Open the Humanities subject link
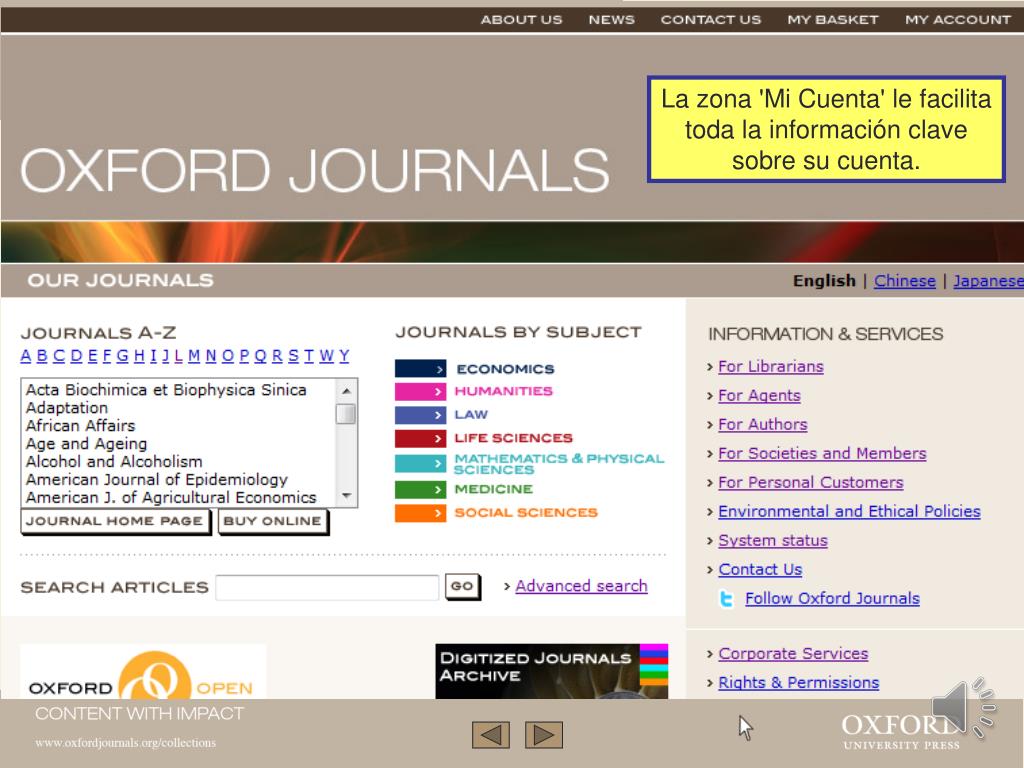The width and height of the screenshot is (1024, 768). point(504,391)
